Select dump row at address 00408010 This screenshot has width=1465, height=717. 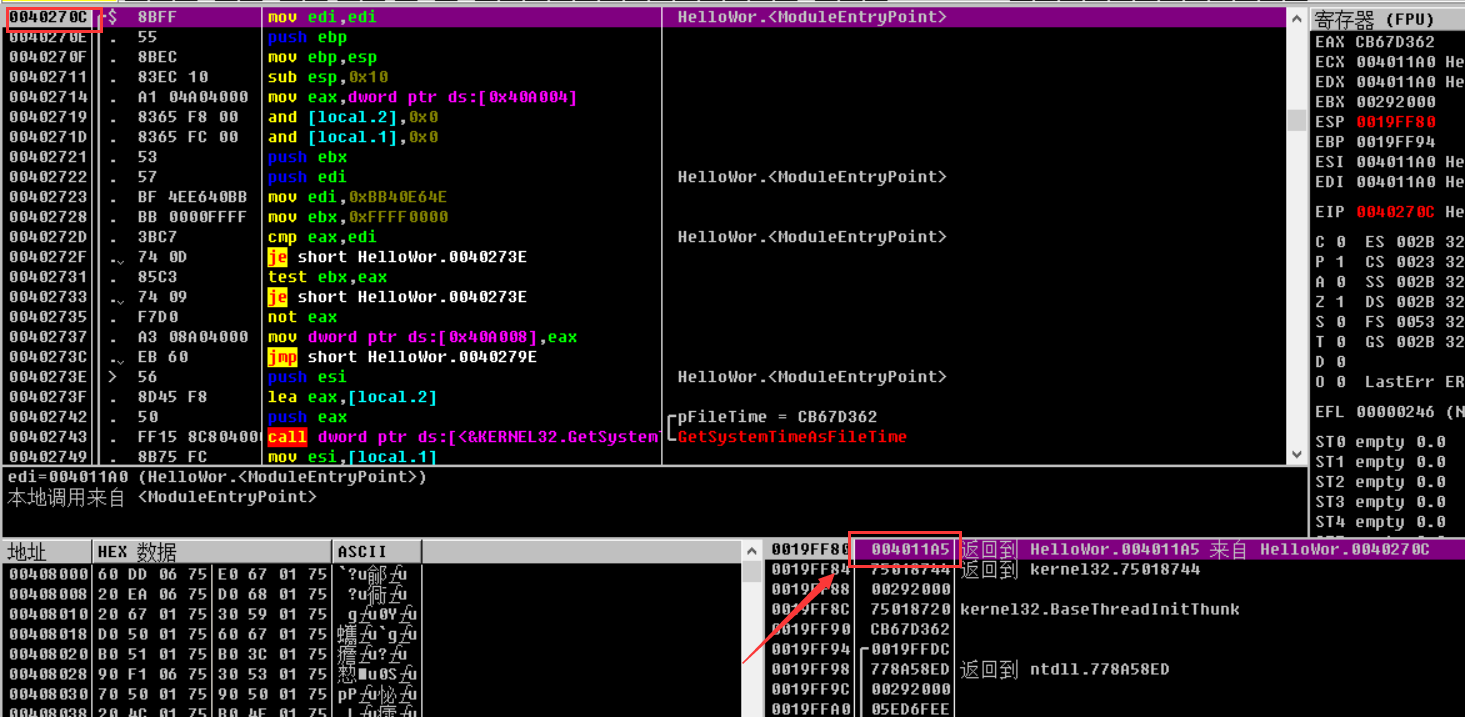pos(212,614)
